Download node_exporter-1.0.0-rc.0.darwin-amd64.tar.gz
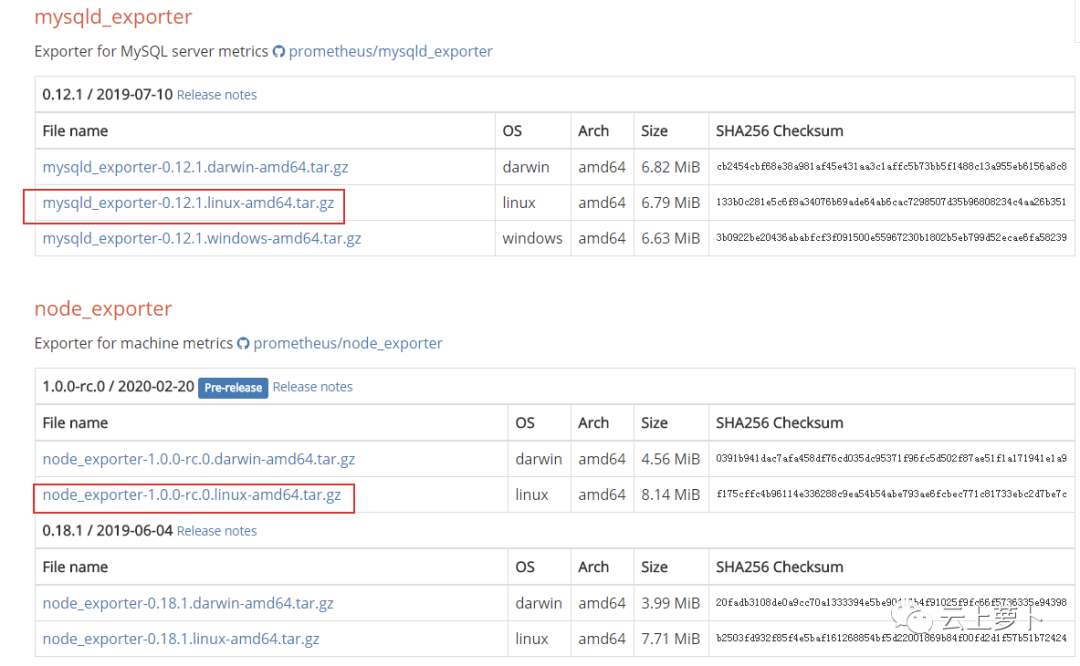This screenshot has width=1080, height=666. 198,459
